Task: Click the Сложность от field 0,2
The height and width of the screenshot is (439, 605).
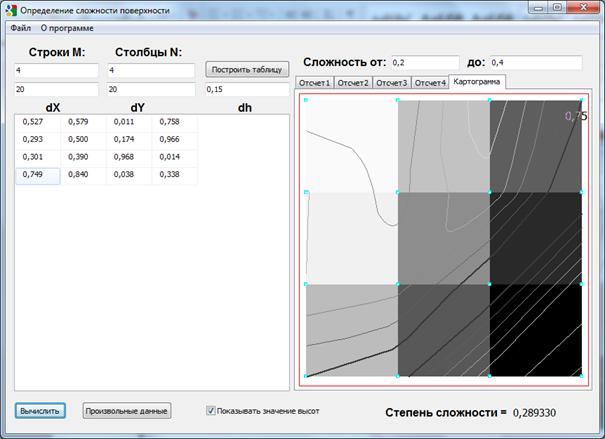Action: [x=425, y=62]
